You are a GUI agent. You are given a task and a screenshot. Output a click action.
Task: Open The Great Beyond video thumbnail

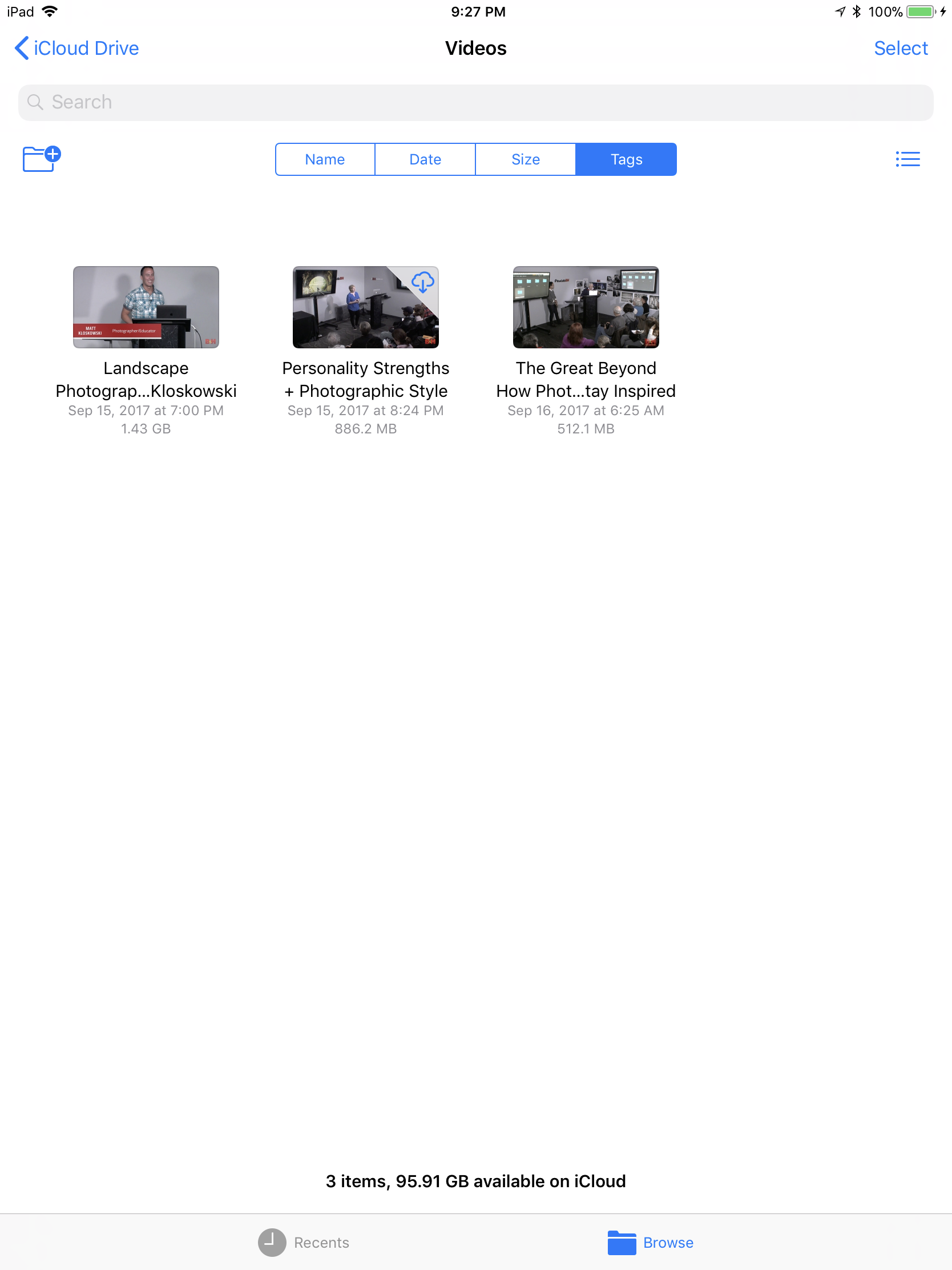(x=586, y=307)
